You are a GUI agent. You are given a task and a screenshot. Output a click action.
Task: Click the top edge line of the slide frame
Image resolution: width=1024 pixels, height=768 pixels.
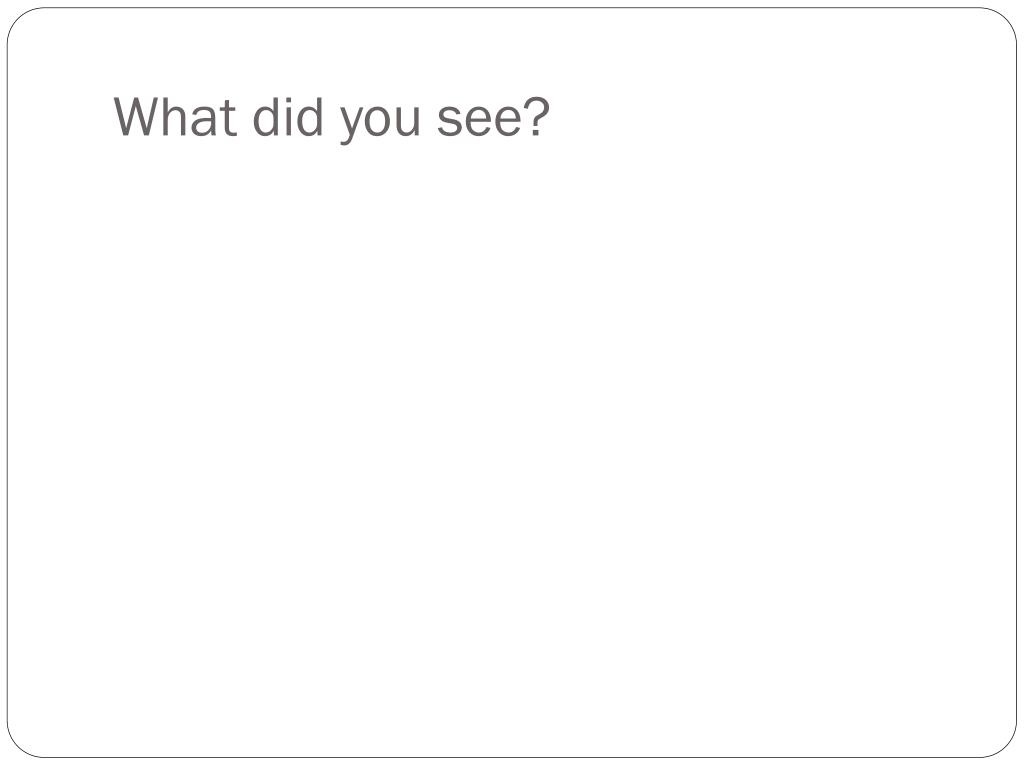tap(512, 8)
